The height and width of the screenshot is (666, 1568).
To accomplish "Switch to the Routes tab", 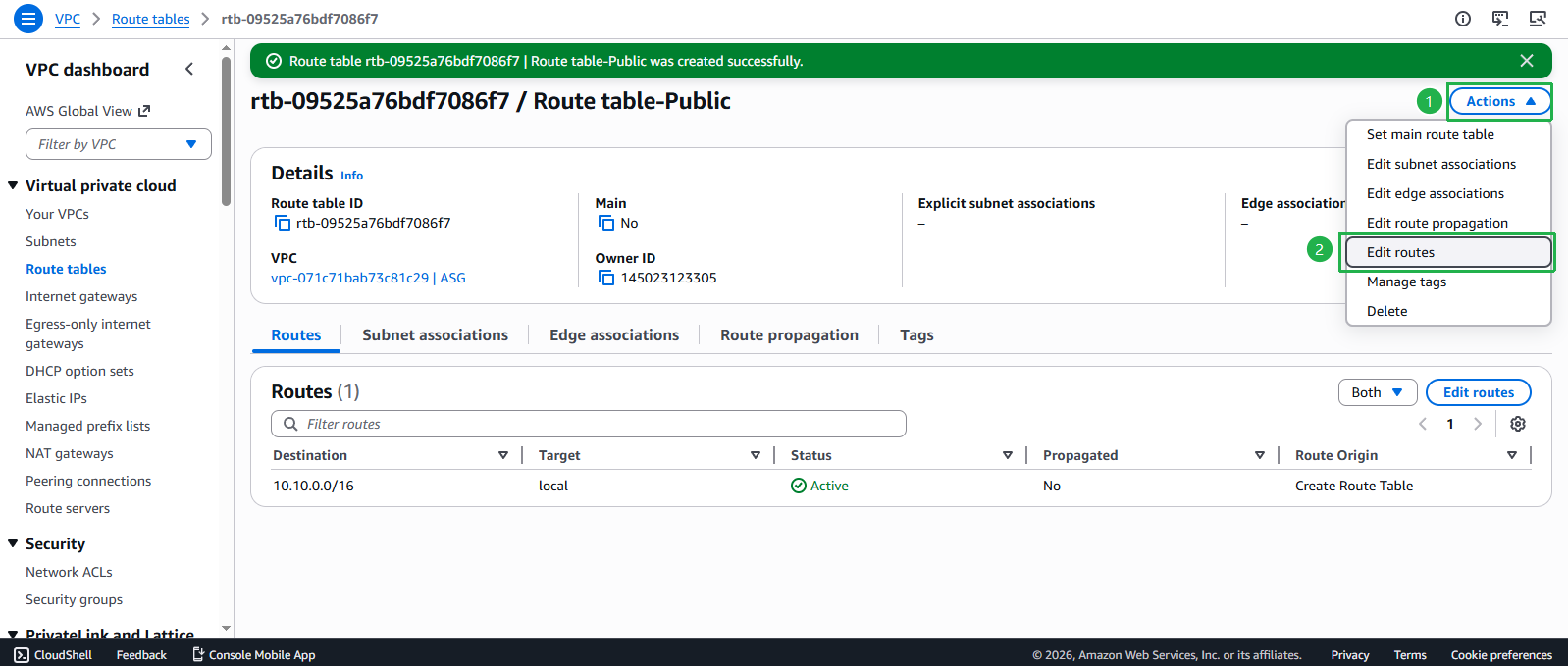I will click(x=296, y=334).
